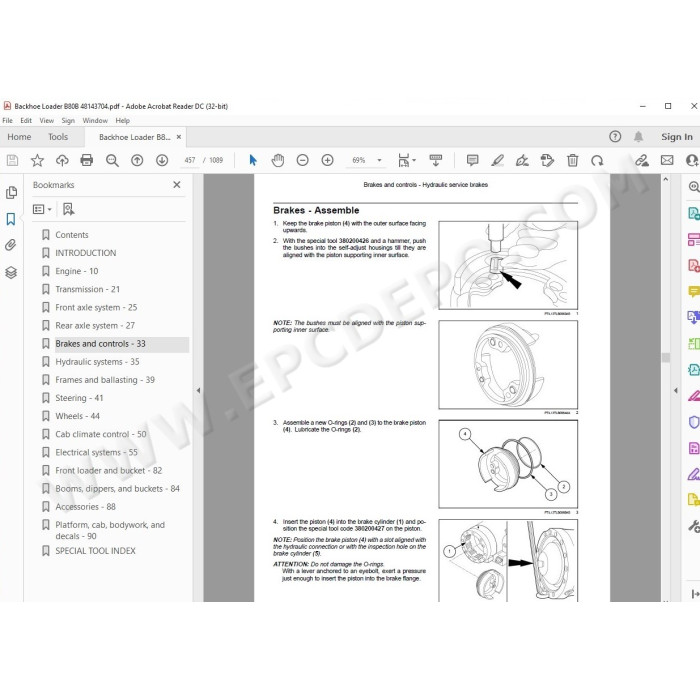The image size is (700, 700).
Task: Open the Find text search tool
Action: [x=112, y=160]
